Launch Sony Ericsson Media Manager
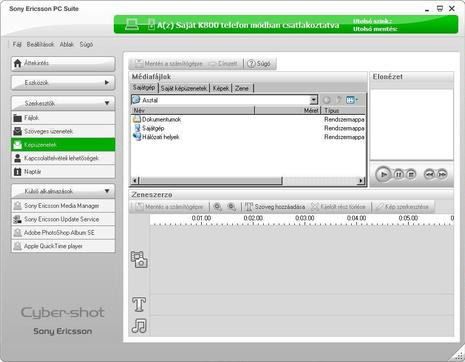This screenshot has height=362, width=465. coord(63,206)
